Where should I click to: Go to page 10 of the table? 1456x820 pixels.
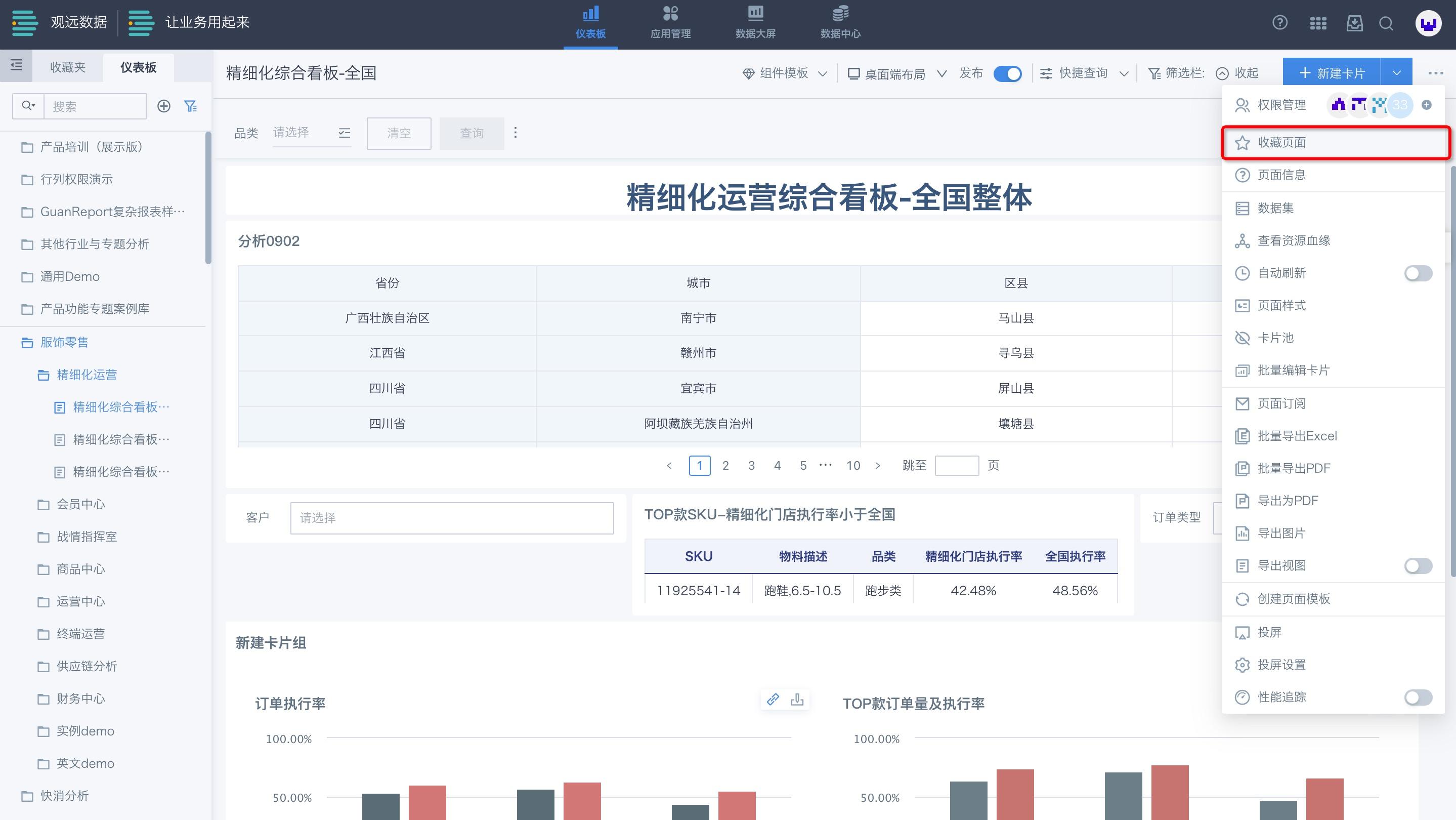(x=853, y=465)
